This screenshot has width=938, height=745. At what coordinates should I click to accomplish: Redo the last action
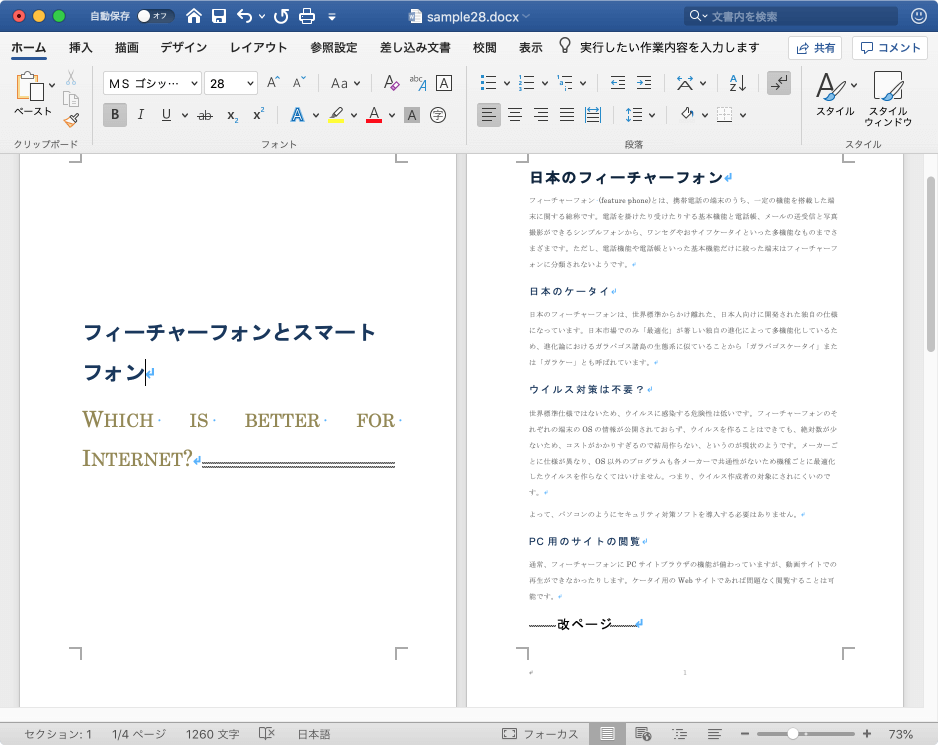(x=281, y=16)
